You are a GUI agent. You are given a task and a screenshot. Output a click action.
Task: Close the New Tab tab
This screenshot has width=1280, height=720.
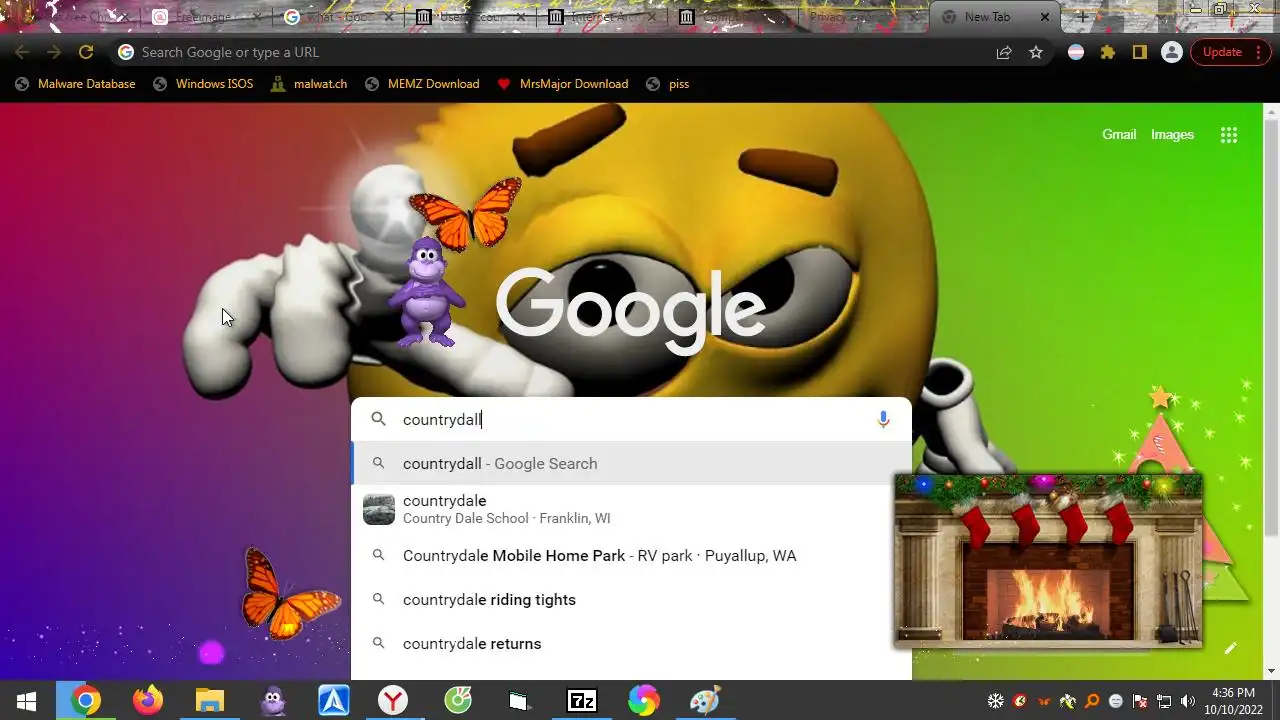click(1045, 17)
